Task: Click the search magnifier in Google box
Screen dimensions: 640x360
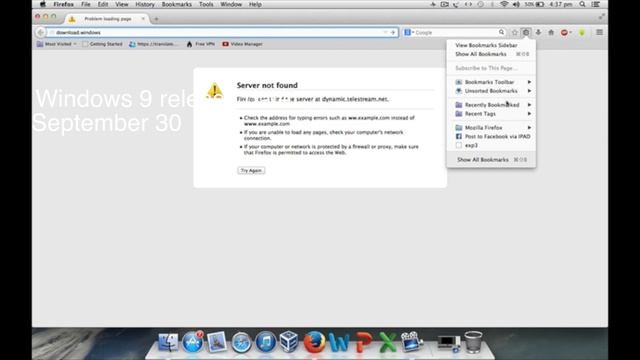Action: (501, 32)
